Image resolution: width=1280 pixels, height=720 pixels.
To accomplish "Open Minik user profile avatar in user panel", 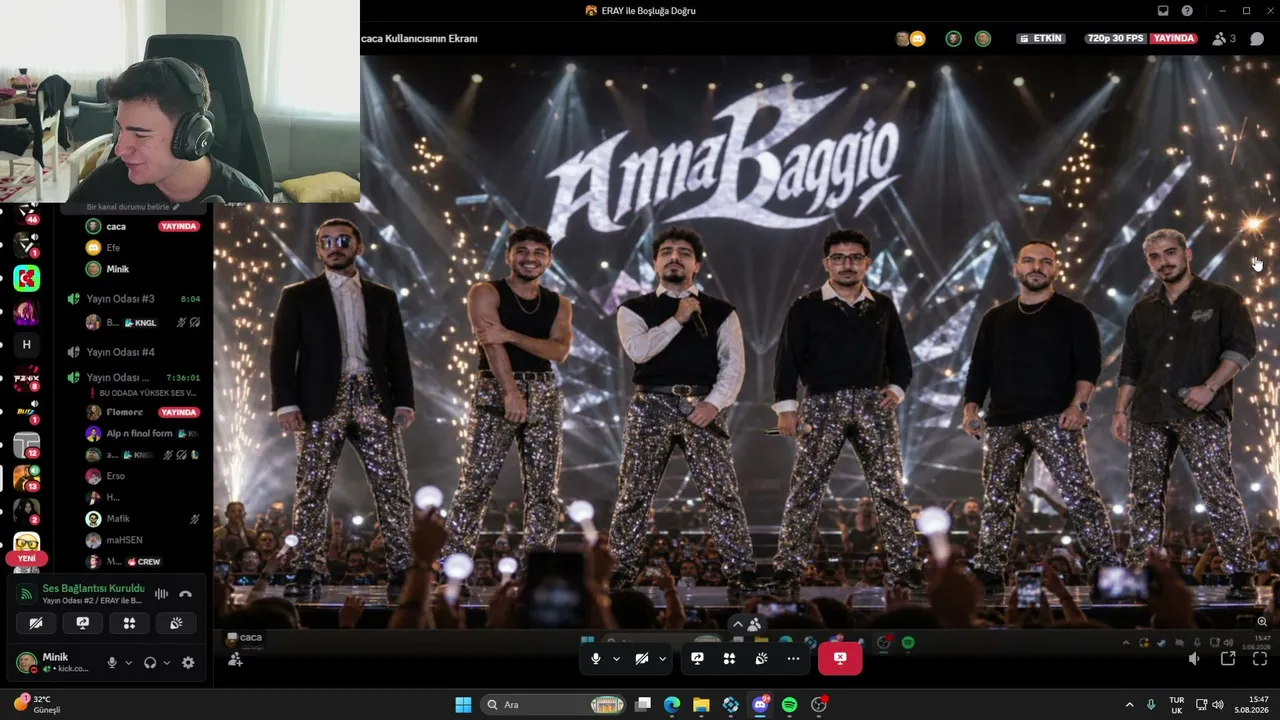I will tap(27, 662).
